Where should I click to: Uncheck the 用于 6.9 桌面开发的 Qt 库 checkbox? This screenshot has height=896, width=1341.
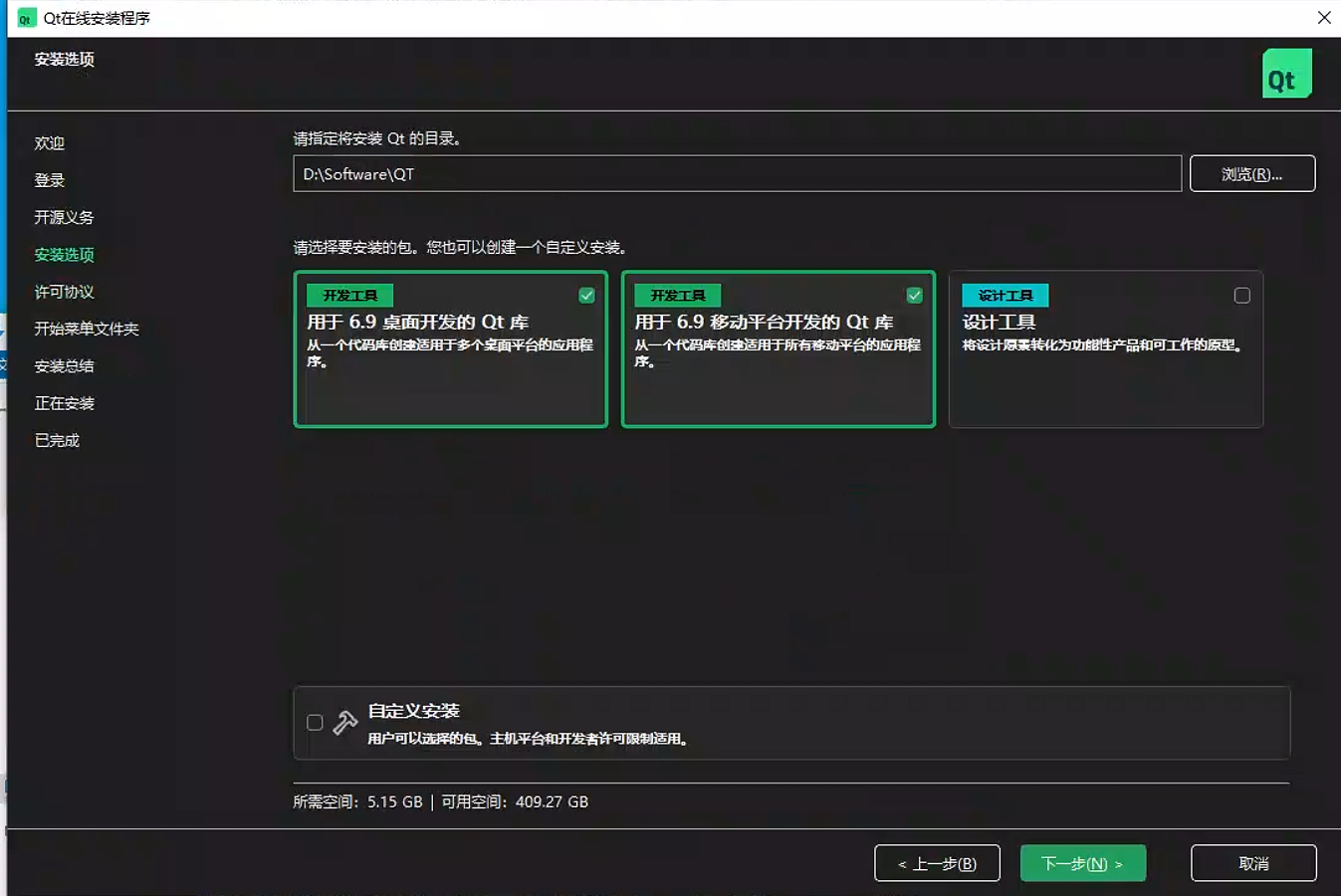click(x=586, y=296)
